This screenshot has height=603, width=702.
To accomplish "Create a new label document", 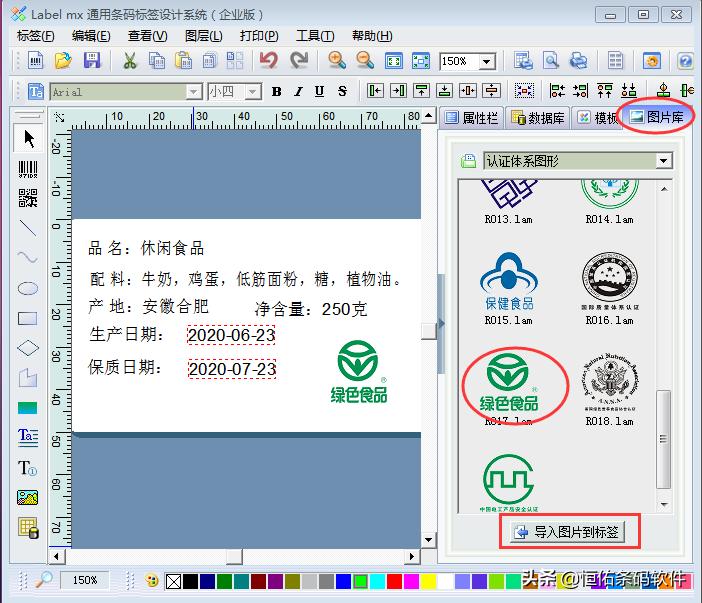I will point(35,60).
